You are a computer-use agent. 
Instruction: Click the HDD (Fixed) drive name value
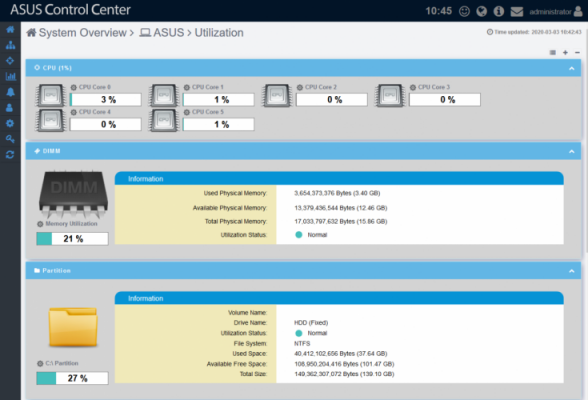click(311, 323)
